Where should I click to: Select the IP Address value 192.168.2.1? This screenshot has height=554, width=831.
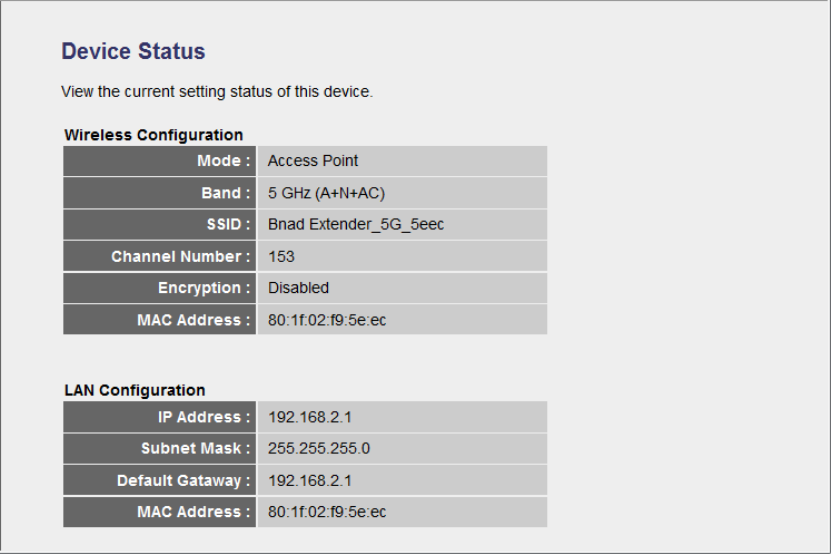point(302,417)
